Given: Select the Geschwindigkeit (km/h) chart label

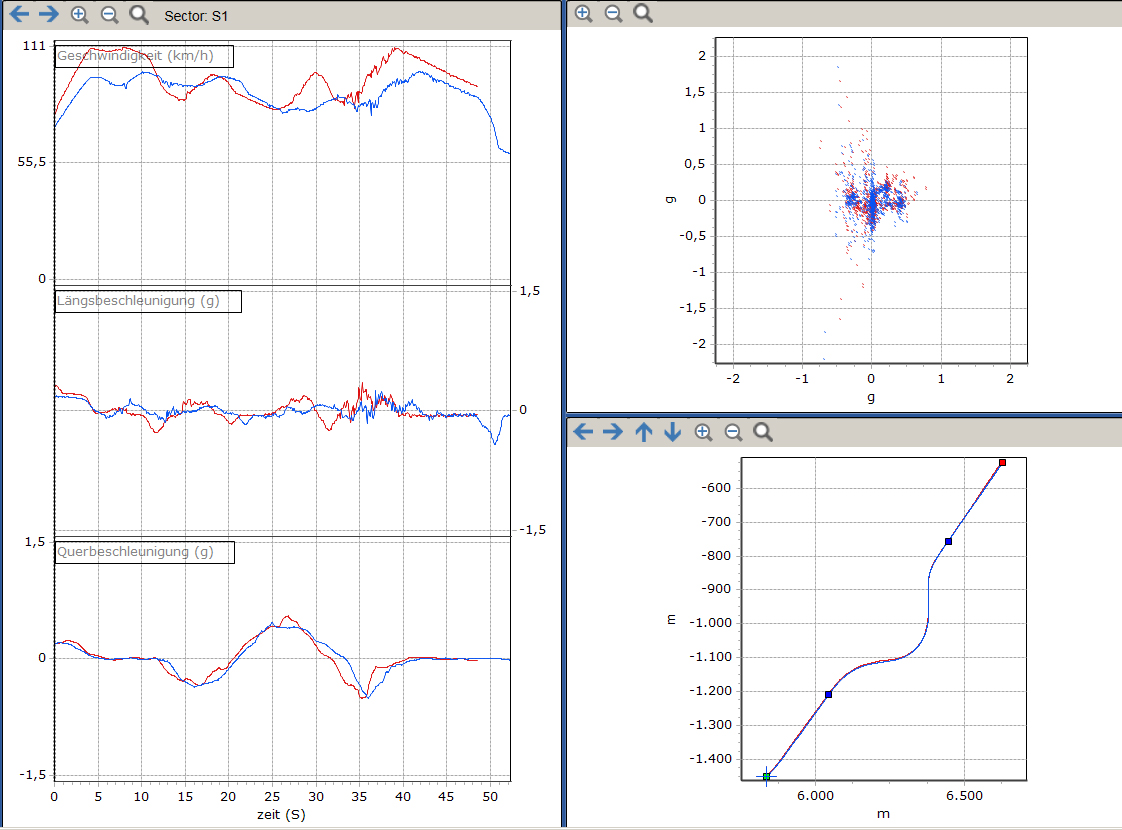Looking at the screenshot, I should pos(144,56).
